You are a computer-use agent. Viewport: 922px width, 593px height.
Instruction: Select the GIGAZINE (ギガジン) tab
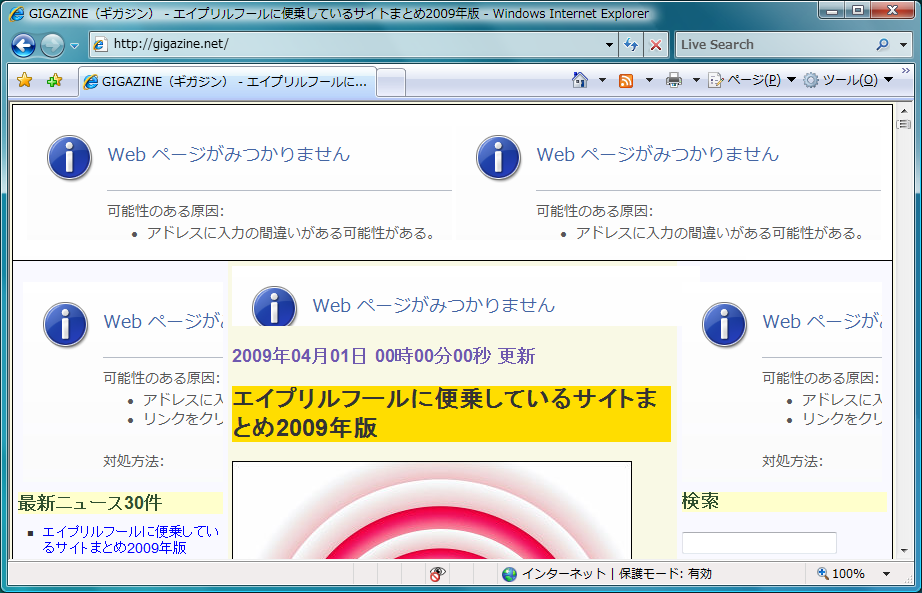(227, 82)
